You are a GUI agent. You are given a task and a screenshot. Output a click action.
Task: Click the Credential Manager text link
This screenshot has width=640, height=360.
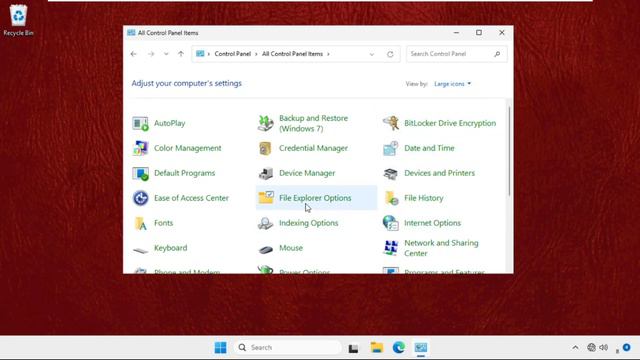point(313,148)
